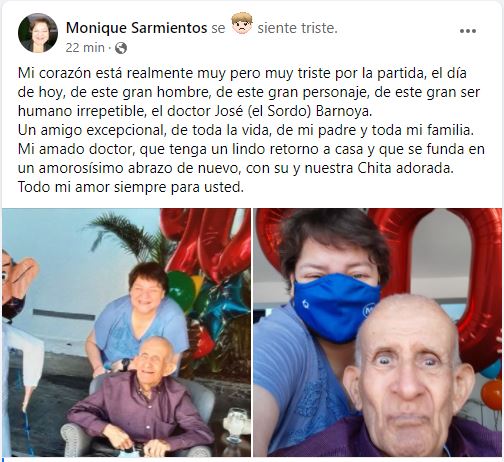Open Monique Sarmientos' round profile picture
The width and height of the screenshot is (504, 462).
tap(38, 33)
